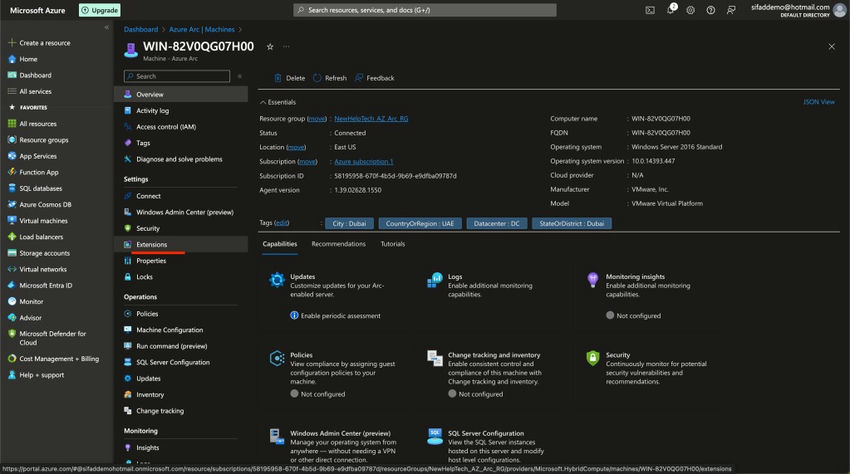The height and width of the screenshot is (474, 850).
Task: Open Cloud Shell from the top bar
Action: (650, 10)
